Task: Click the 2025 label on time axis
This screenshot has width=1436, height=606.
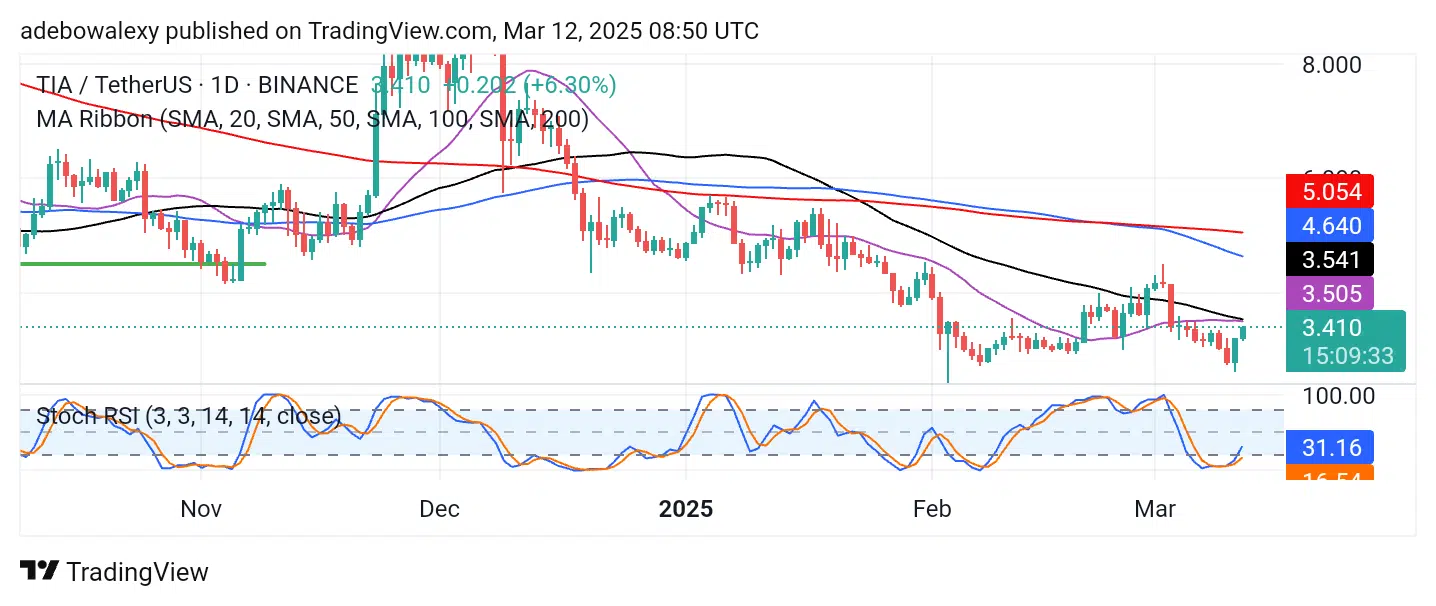Action: (686, 509)
